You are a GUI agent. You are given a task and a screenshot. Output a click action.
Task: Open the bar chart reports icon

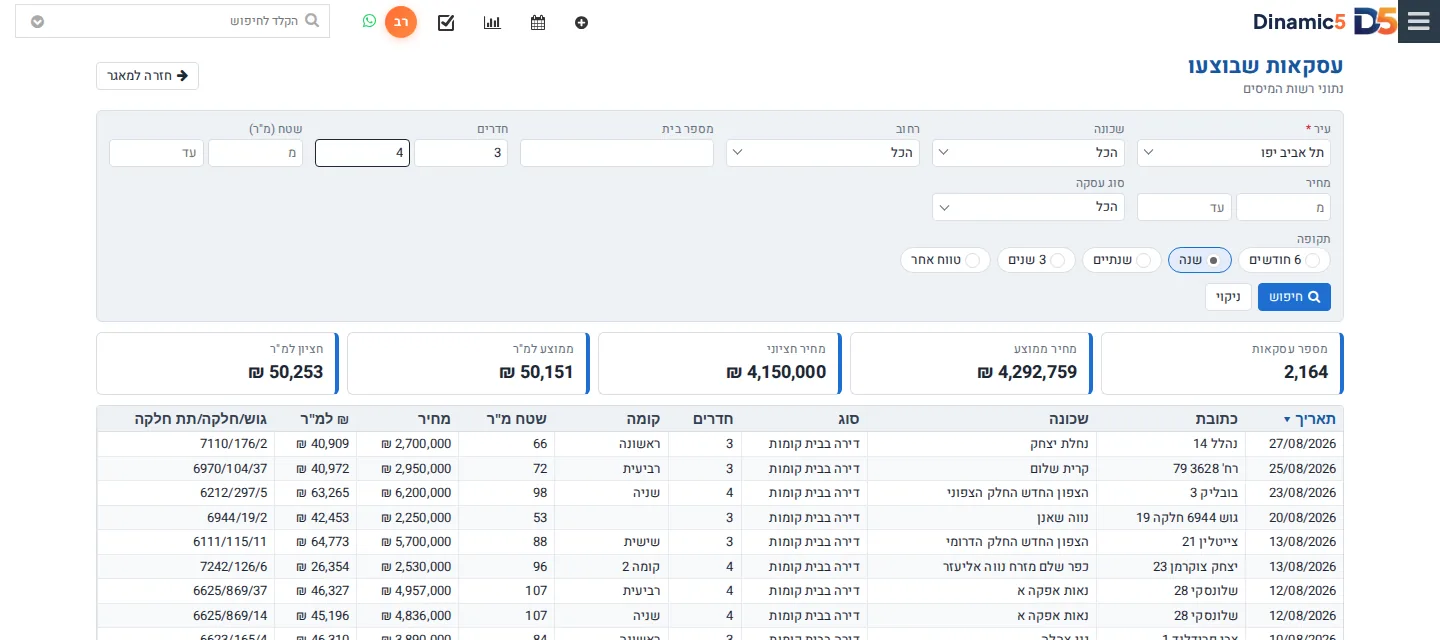pyautogui.click(x=492, y=22)
